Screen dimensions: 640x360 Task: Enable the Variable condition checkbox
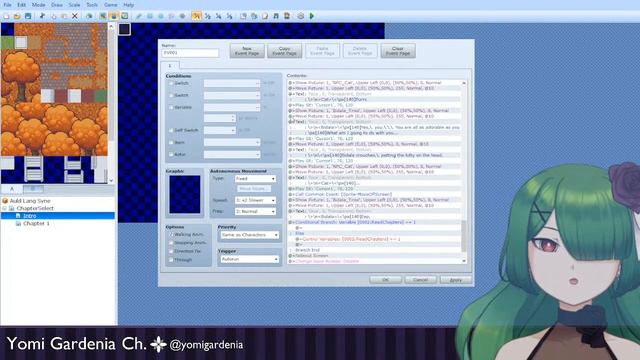[x=171, y=107]
